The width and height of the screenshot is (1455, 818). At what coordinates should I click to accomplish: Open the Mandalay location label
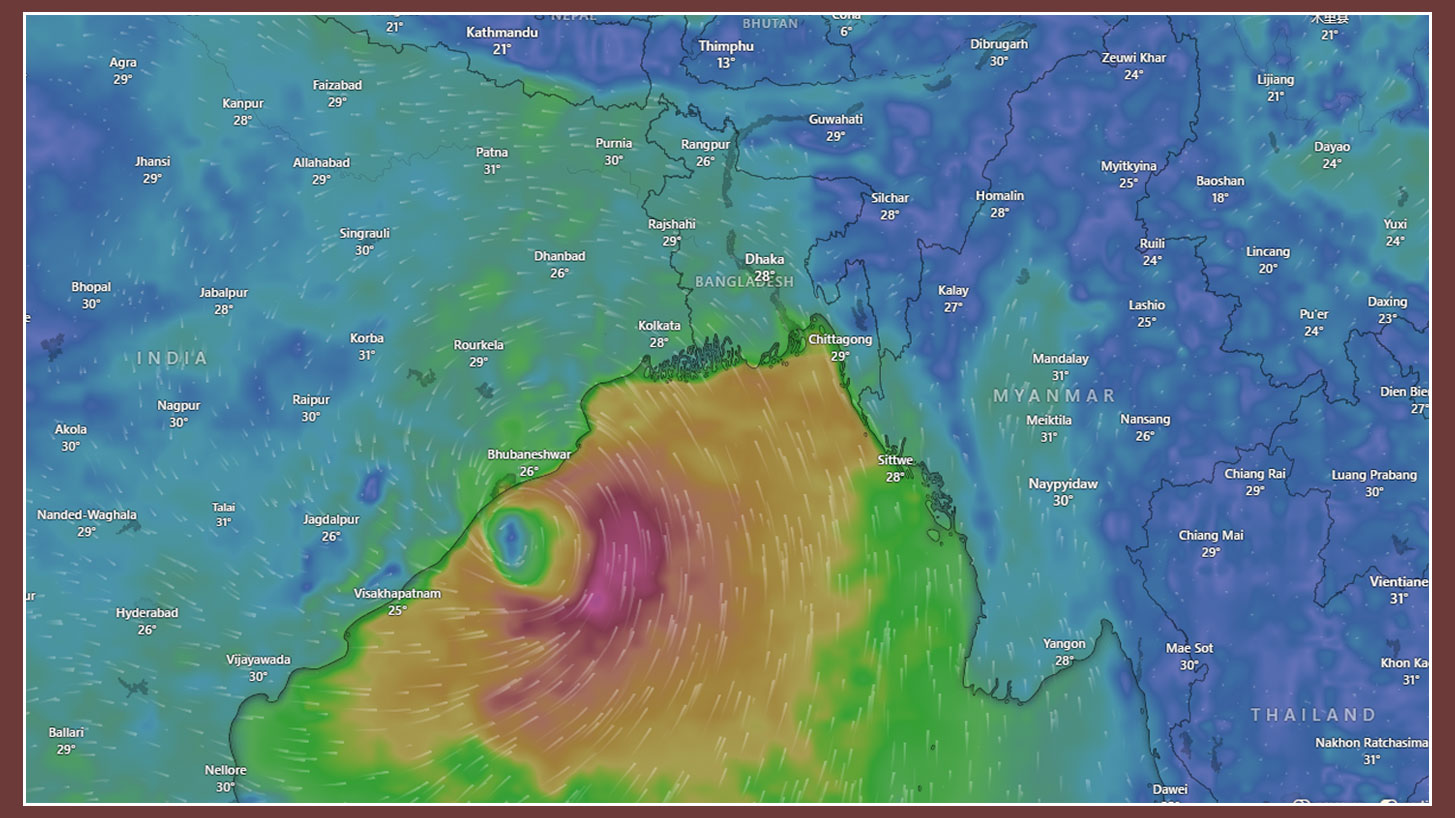1060,359
